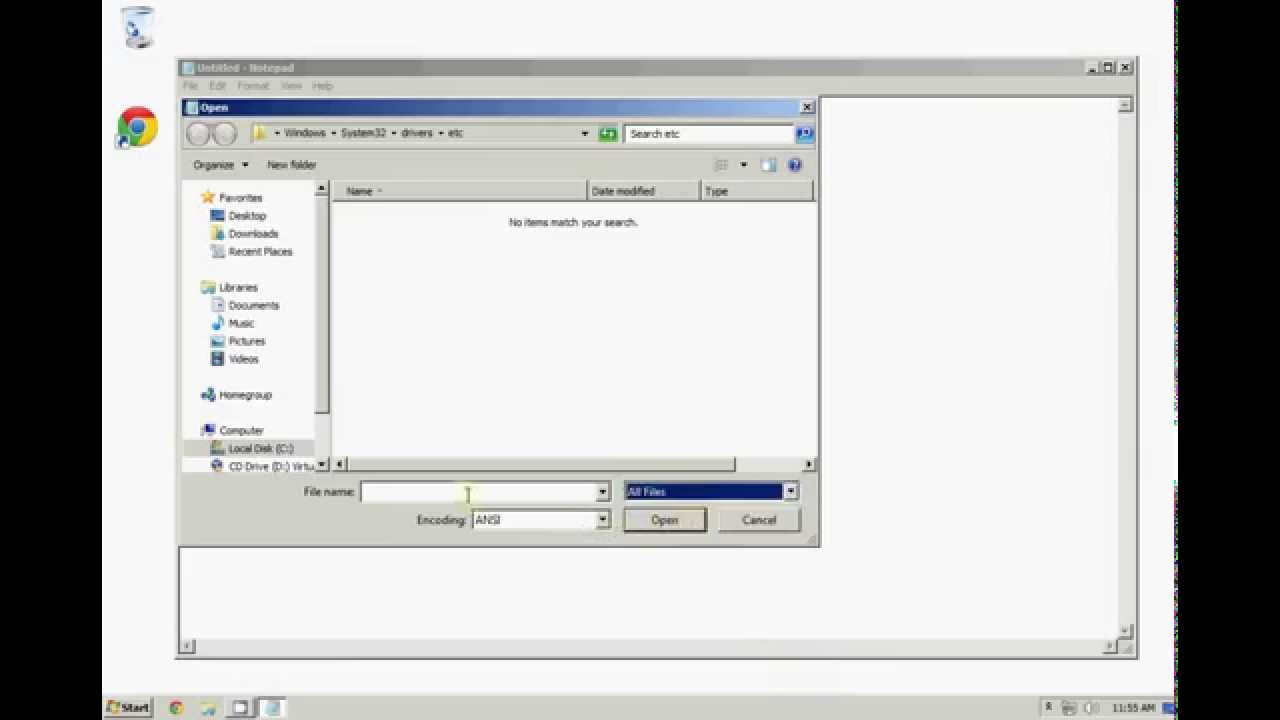The width and height of the screenshot is (1280, 720).
Task: Click the New folder button
Action: (292, 165)
